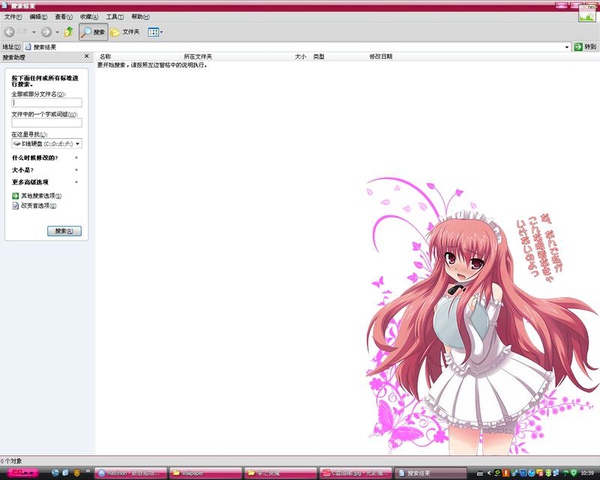The image size is (600, 480).
Task: Click the globe quick launch icon
Action: (55, 473)
